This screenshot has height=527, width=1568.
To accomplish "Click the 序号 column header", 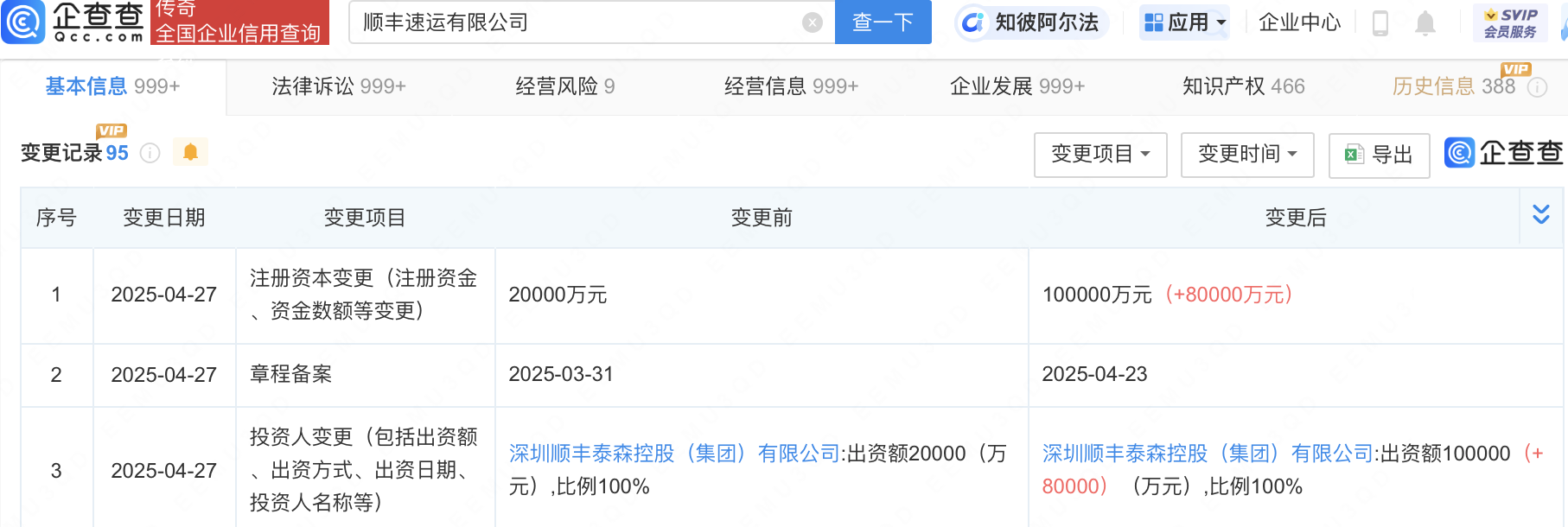I will [56, 218].
